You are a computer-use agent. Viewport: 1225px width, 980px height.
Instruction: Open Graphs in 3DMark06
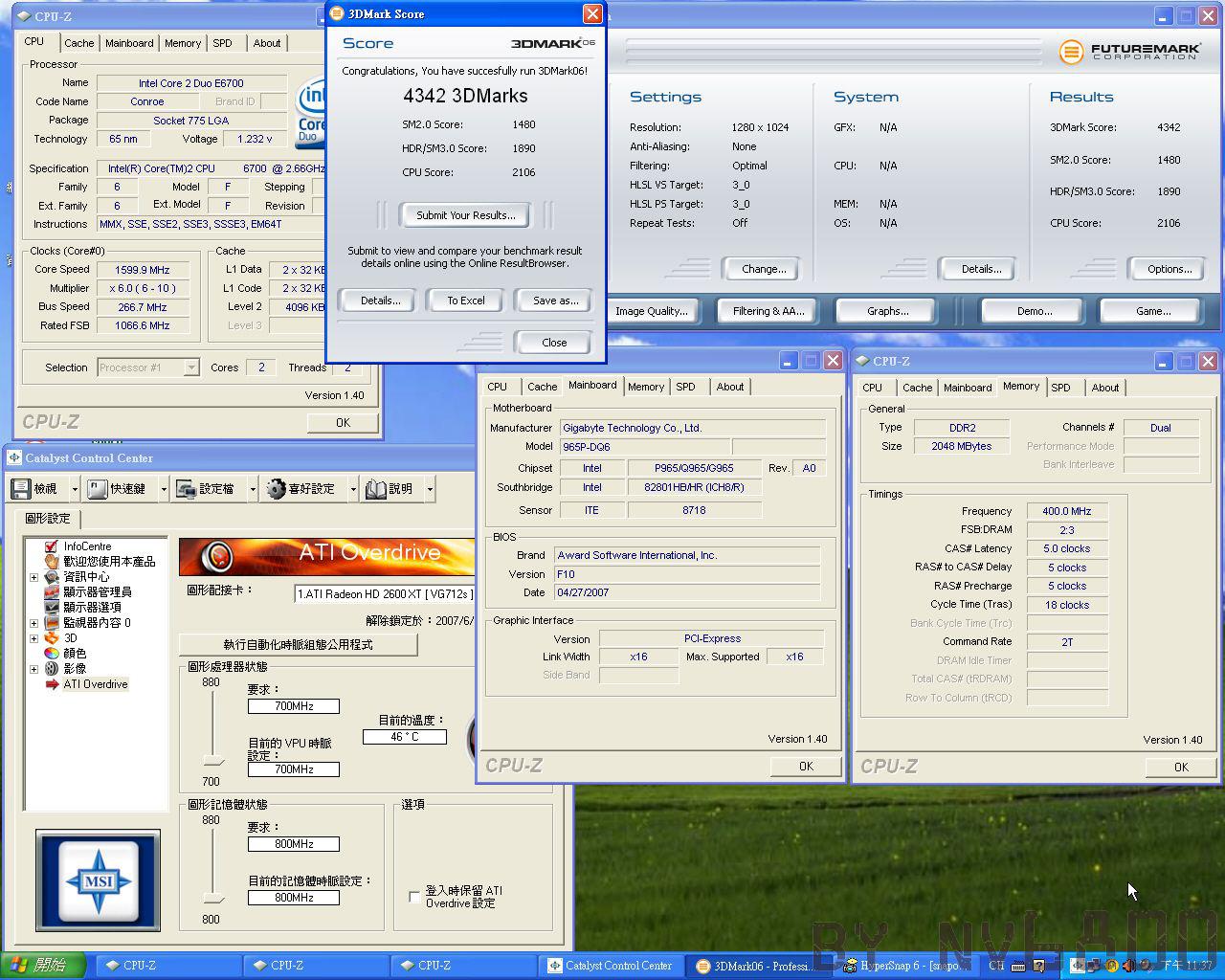888,311
